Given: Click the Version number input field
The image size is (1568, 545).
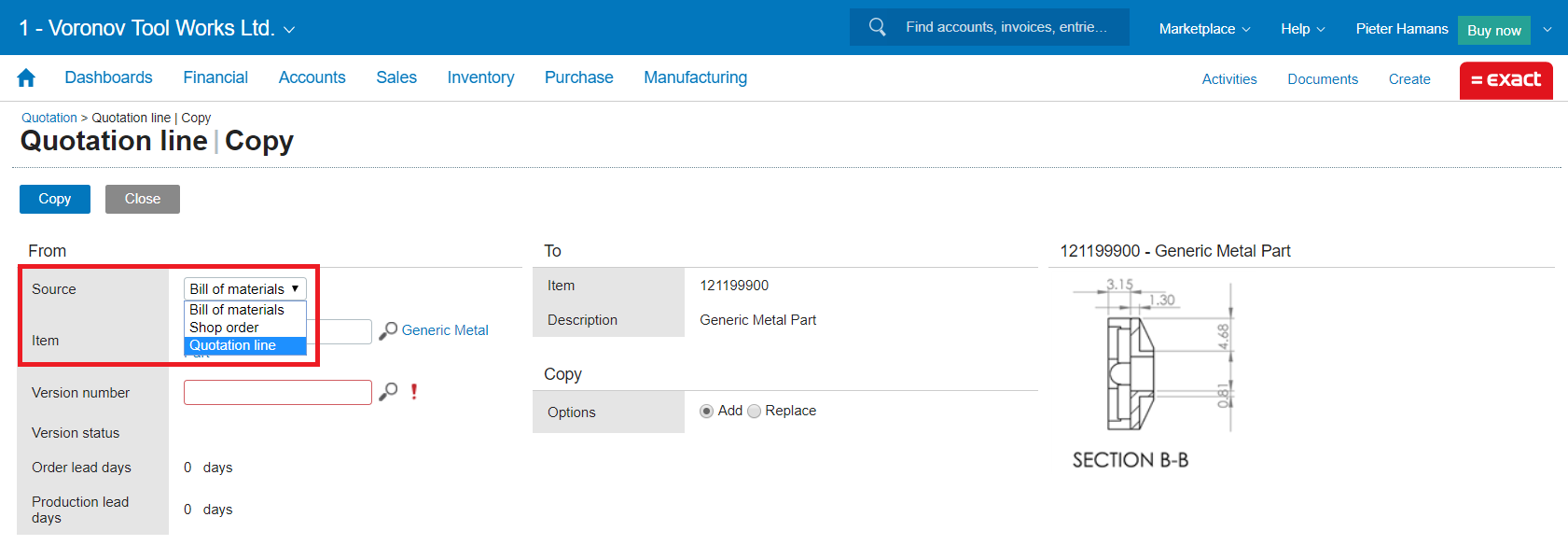Looking at the screenshot, I should [278, 392].
